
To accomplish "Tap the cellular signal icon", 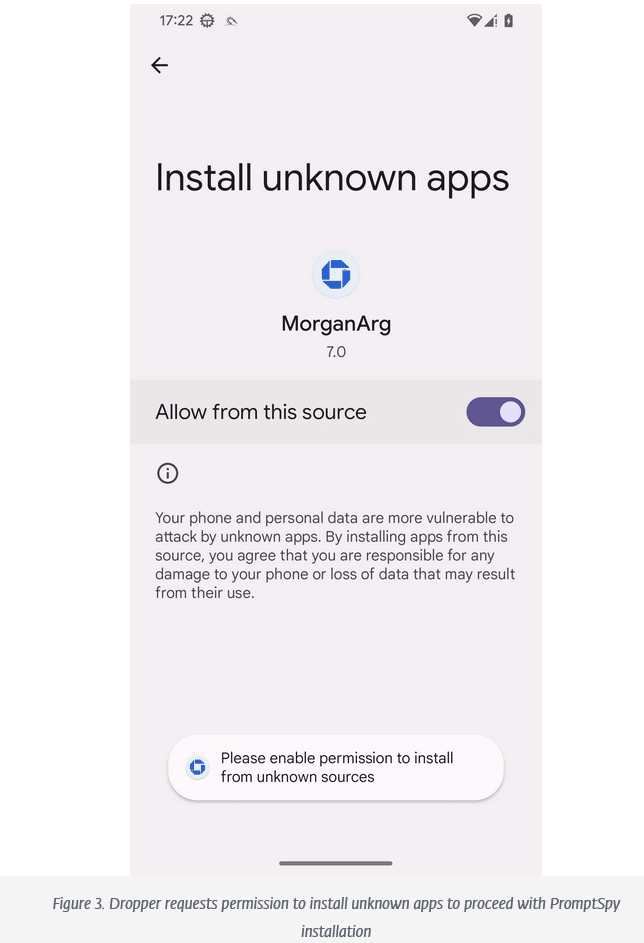I will tap(491, 21).
